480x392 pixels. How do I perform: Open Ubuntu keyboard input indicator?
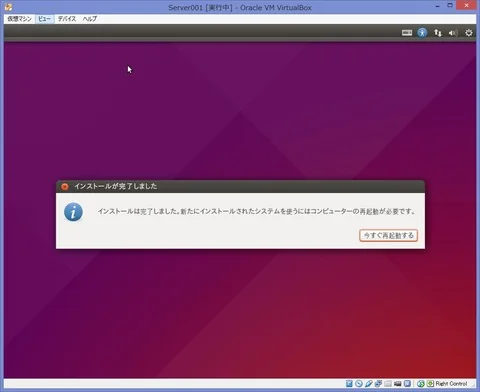pos(407,33)
